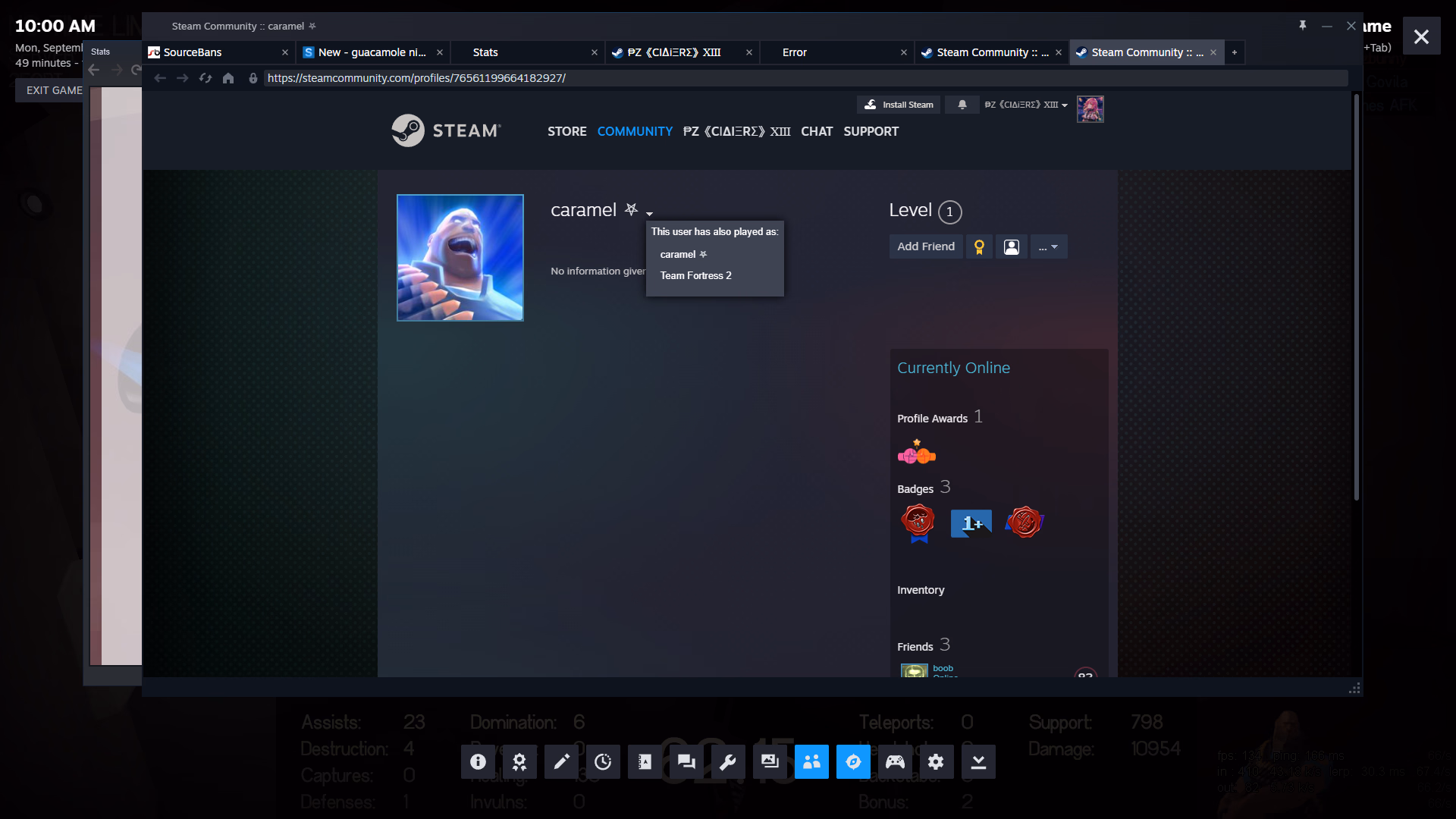The image size is (1456, 819).
Task: Open the notes pencil overlay icon
Action: 561,761
